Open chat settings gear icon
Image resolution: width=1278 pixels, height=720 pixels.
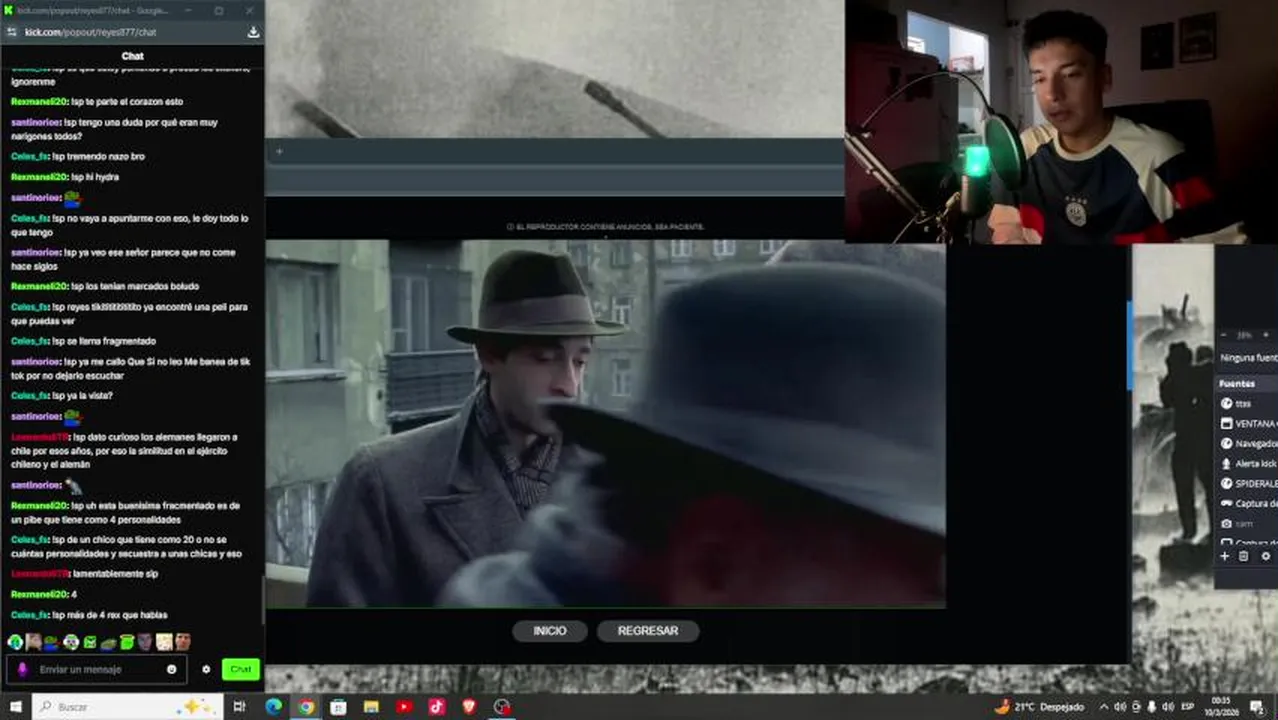pos(206,669)
